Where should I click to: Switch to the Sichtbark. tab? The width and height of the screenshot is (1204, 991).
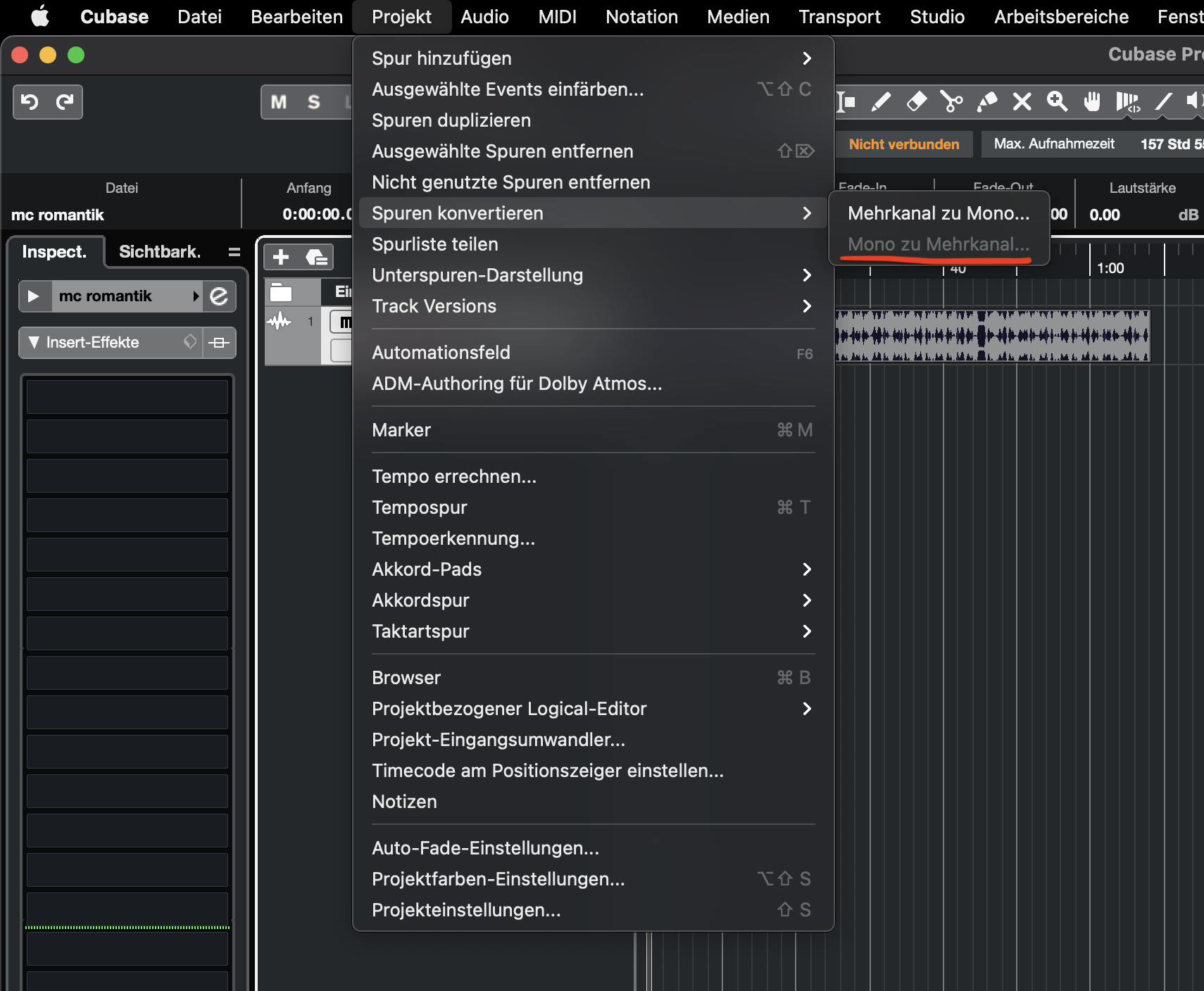click(160, 251)
